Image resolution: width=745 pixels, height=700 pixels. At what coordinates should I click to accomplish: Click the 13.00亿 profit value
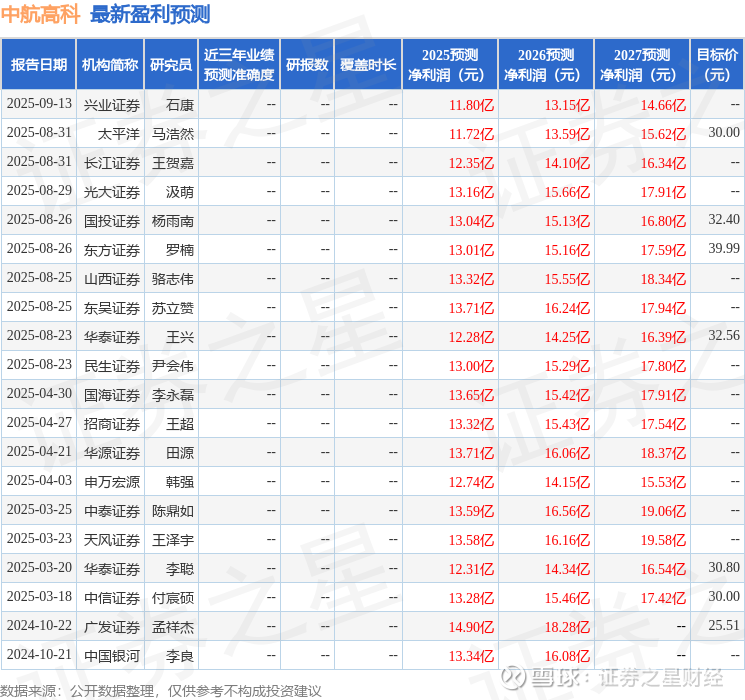pyautogui.click(x=471, y=366)
